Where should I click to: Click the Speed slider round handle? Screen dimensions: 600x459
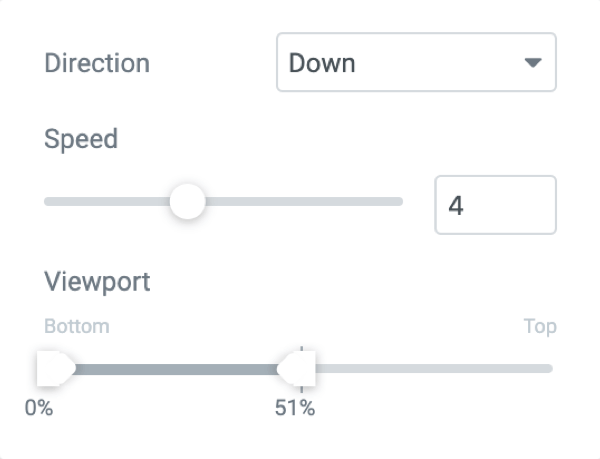pos(187,202)
